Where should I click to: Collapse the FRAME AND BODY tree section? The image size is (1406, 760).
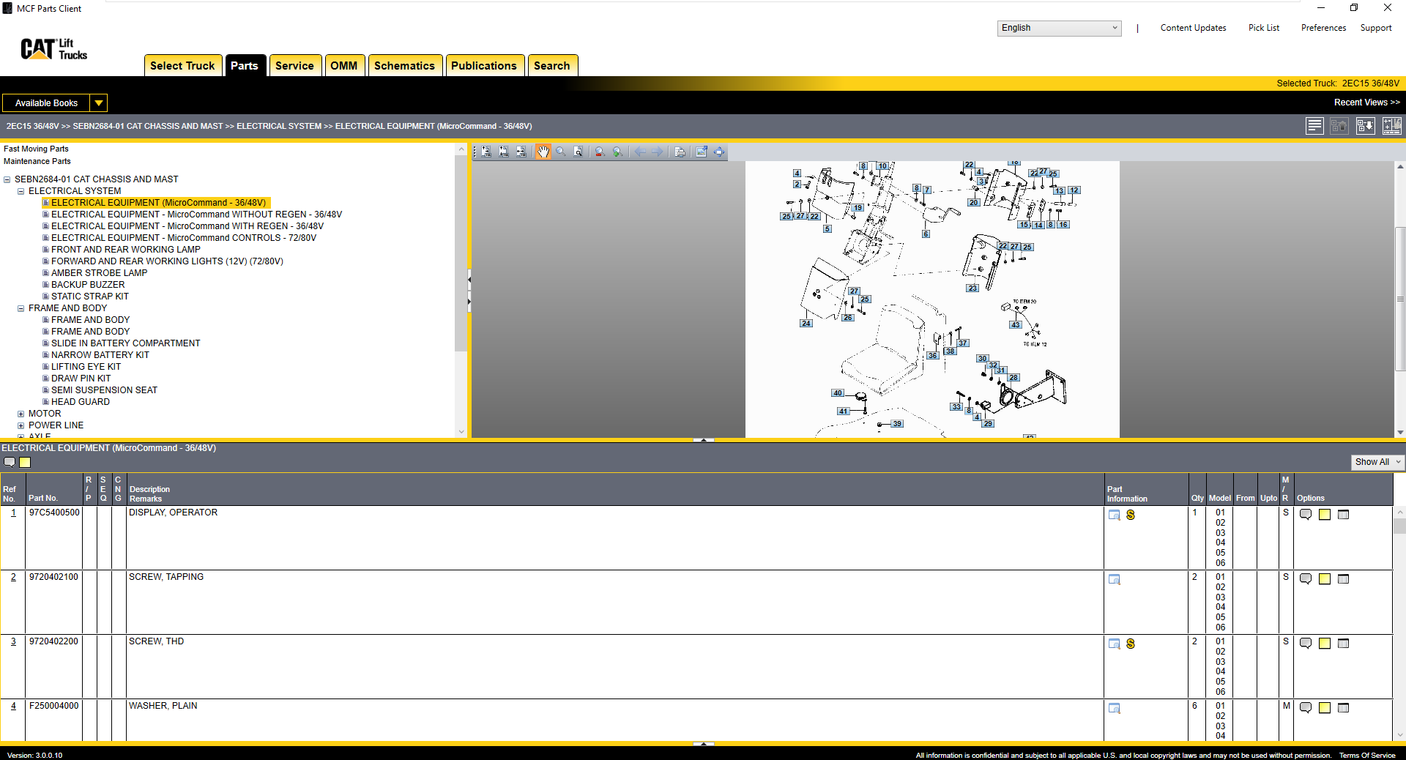click(22, 307)
